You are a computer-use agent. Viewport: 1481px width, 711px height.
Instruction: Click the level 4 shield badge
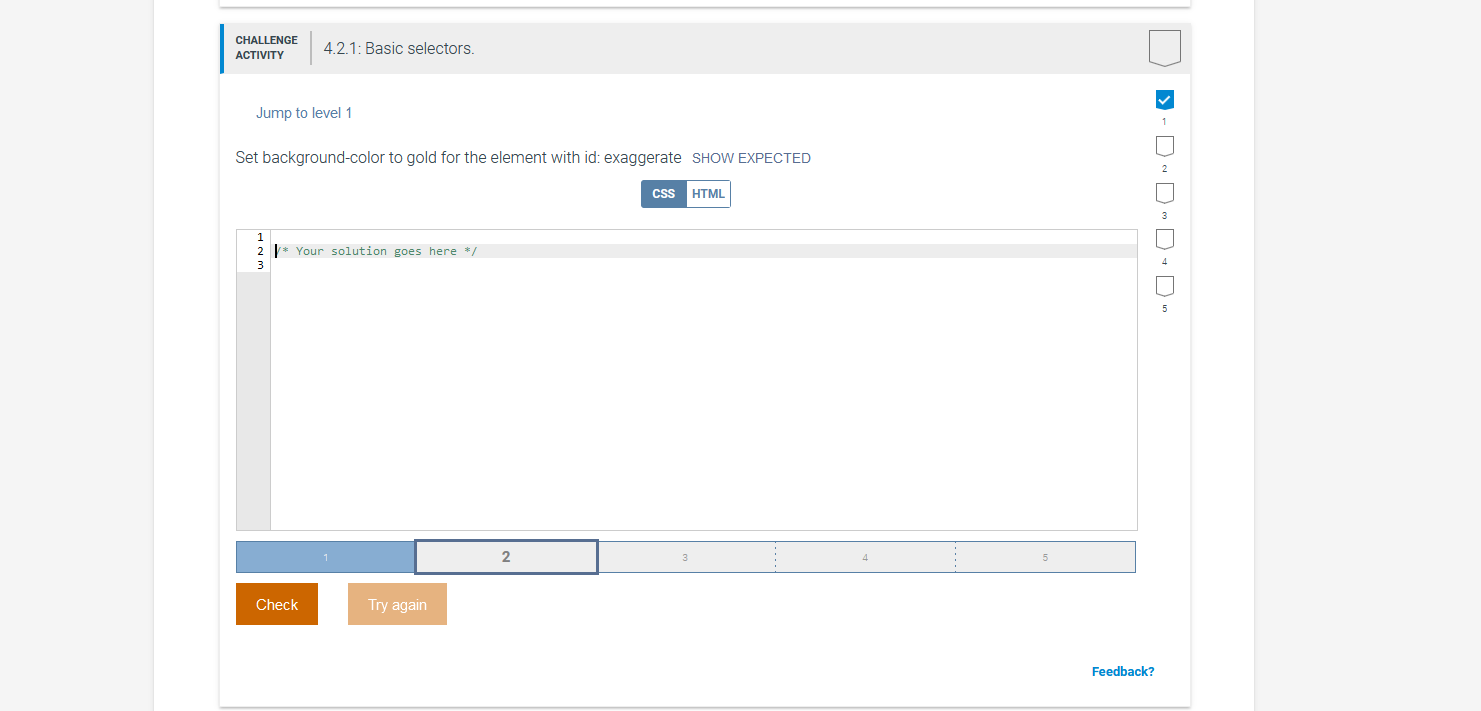1164,238
